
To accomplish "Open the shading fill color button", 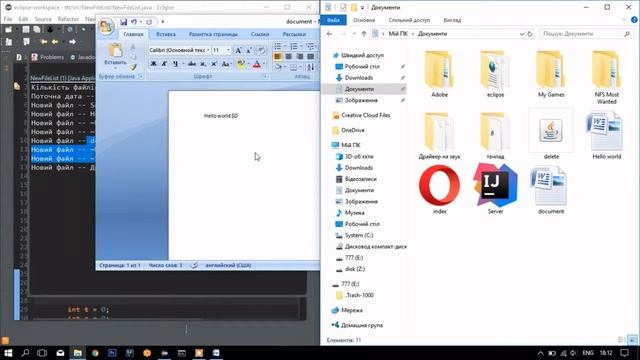I will tap(278, 67).
